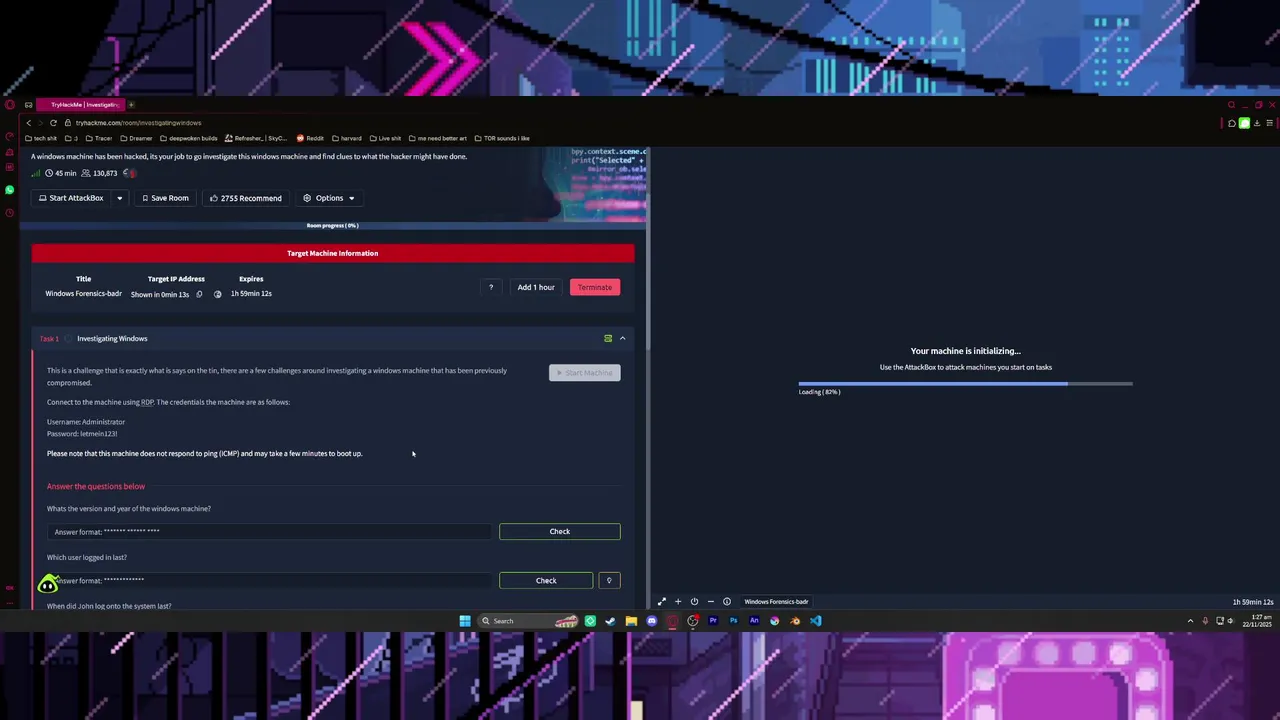Open the tech shit bookmark folder

41,138
